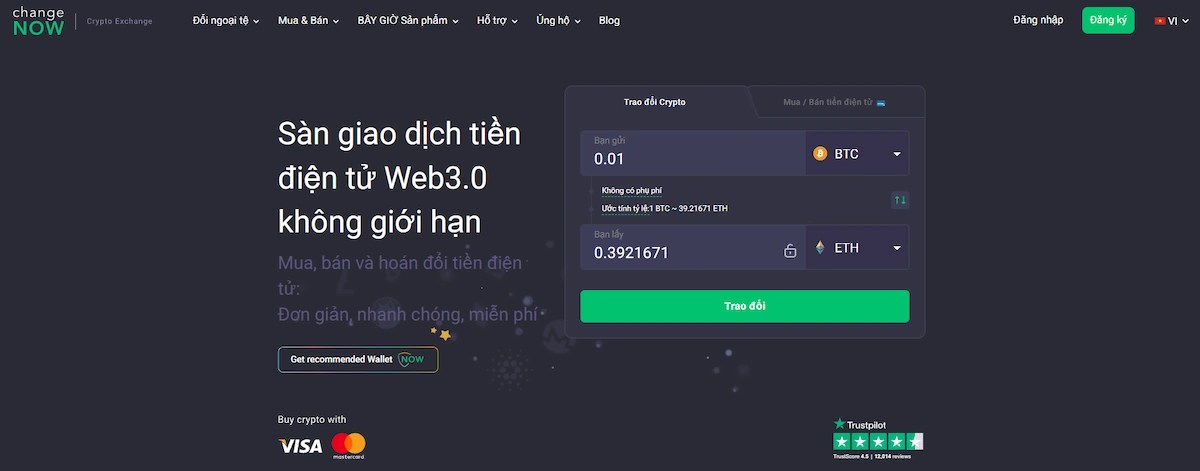Image resolution: width=1200 pixels, height=471 pixels.
Task: Open the VI language dropdown
Action: click(x=1171, y=20)
